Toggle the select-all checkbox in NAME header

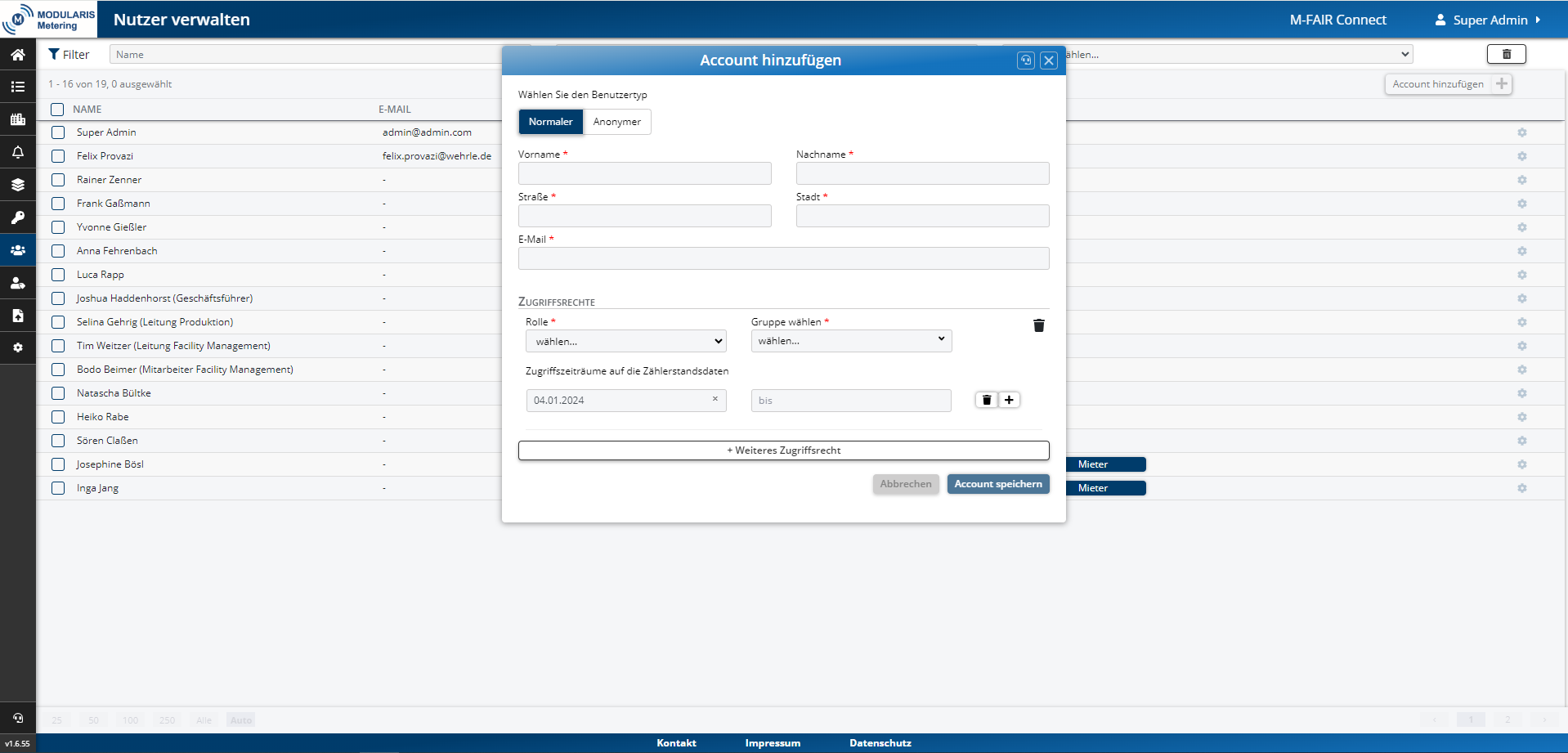click(57, 110)
